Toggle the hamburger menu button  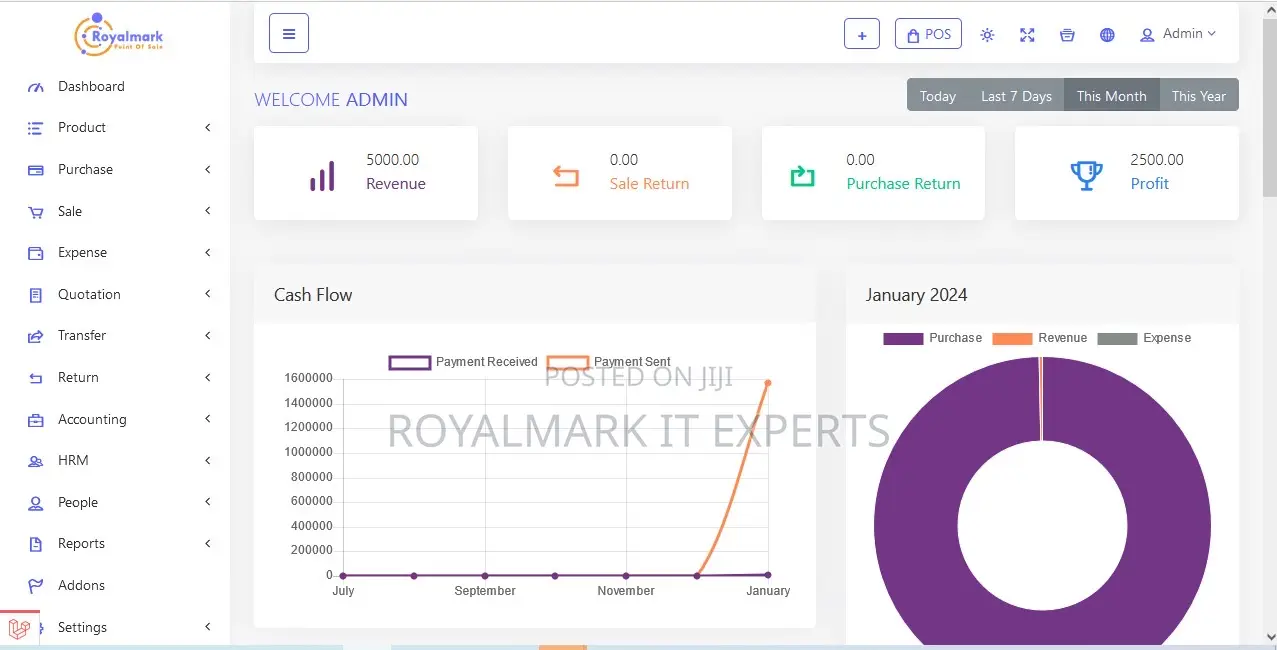click(x=289, y=33)
